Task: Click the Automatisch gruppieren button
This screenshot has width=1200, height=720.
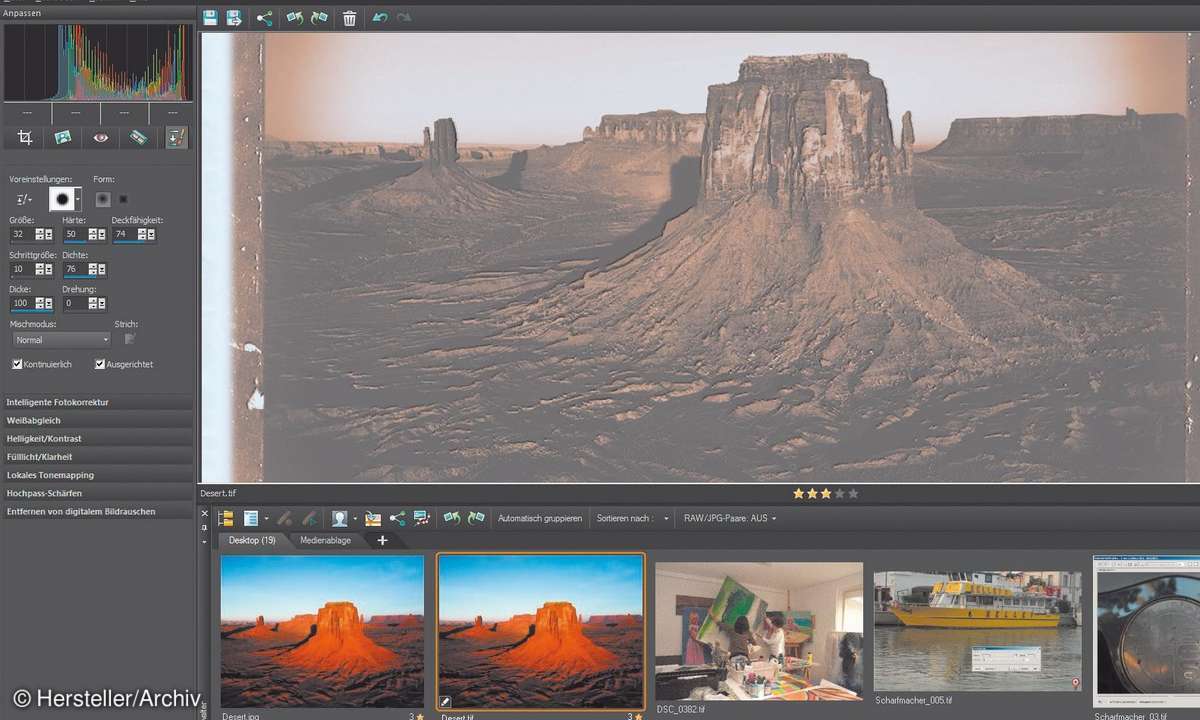Action: (540, 518)
